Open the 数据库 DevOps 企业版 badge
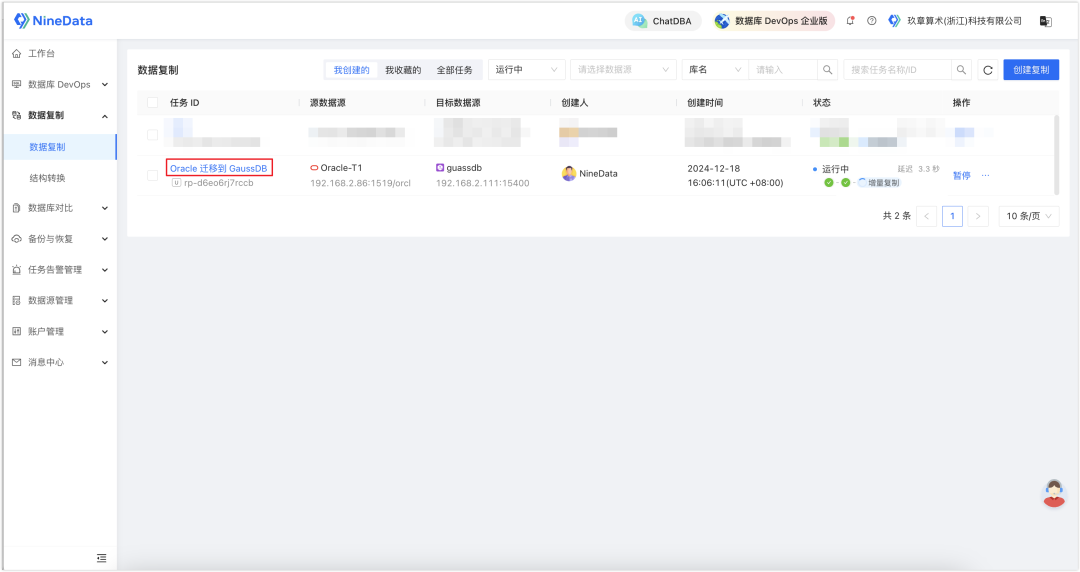This screenshot has height=572, width=1080. tap(773, 21)
